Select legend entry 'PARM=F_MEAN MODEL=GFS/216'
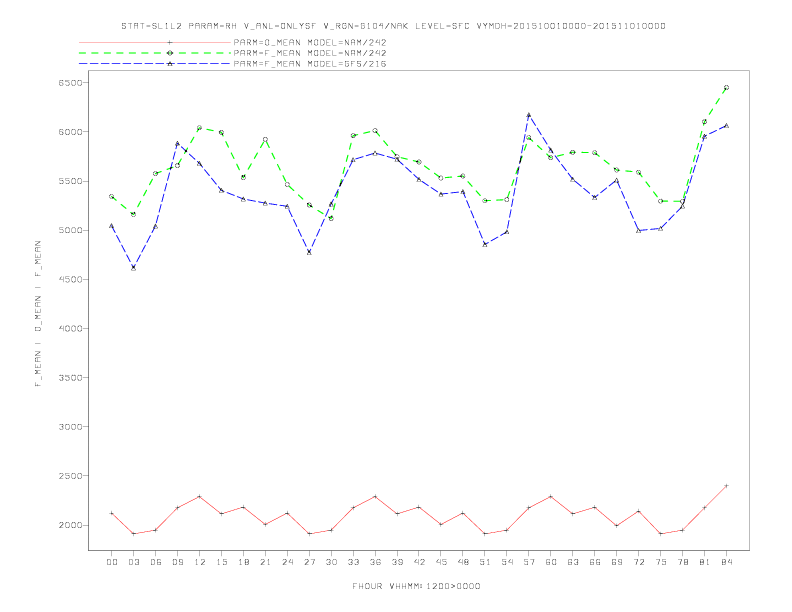Image resolution: width=792 pixels, height=612 pixels. point(310,64)
